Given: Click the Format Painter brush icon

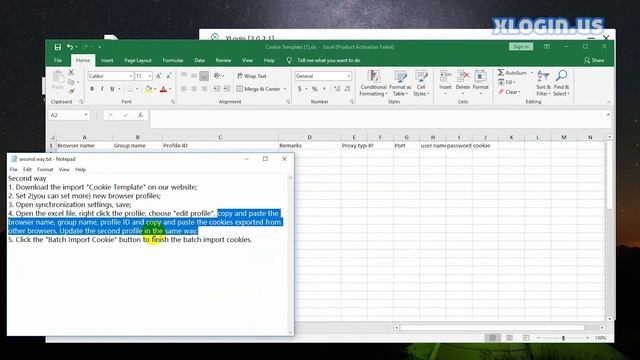Looking at the screenshot, I should (x=71, y=91).
